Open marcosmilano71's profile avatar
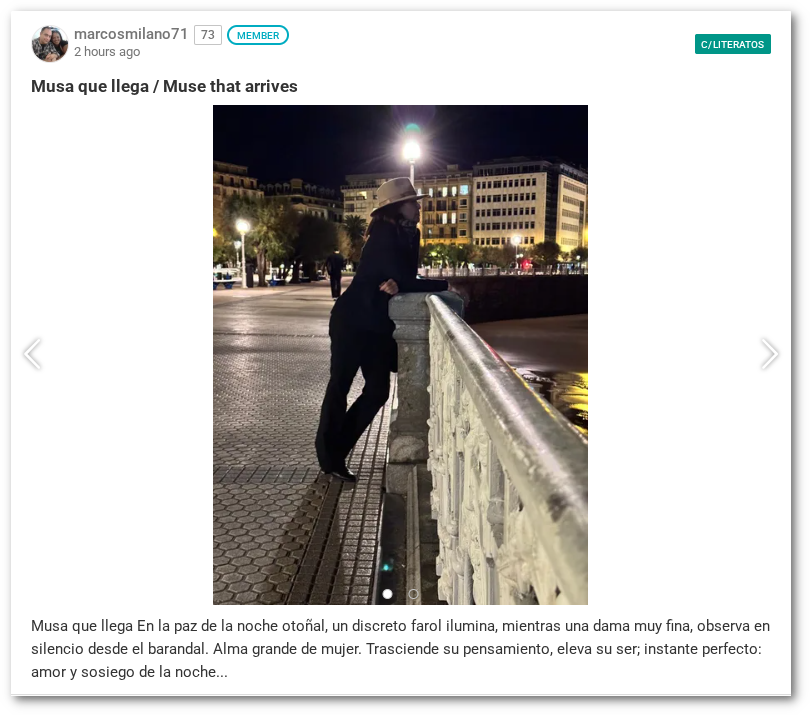The width and height of the screenshot is (810, 715). [50, 43]
